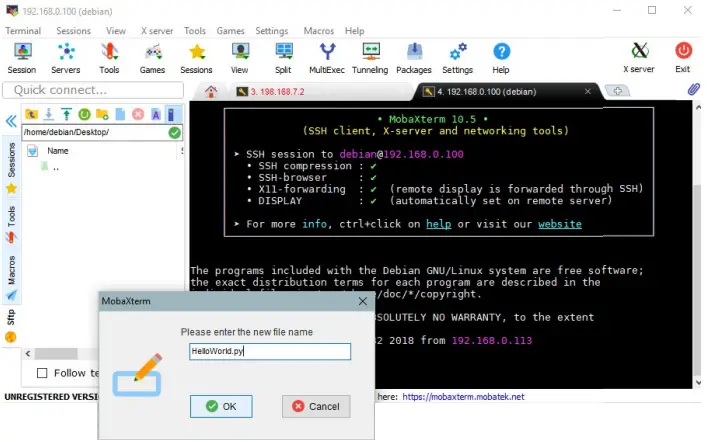
Task: Open the mobaxterm.mobatek.net link
Action: pyautogui.click(x=463, y=397)
